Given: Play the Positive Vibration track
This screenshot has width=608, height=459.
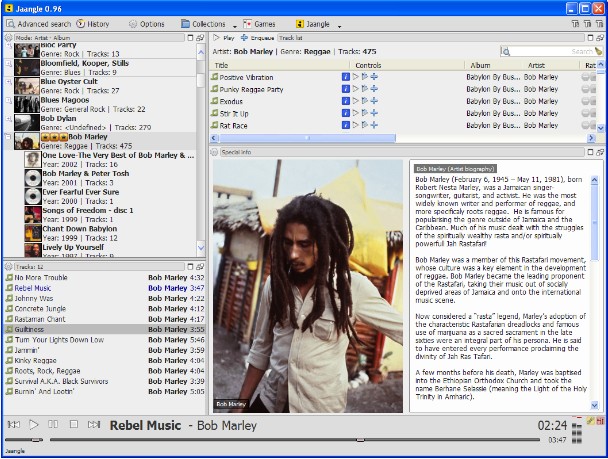Looking at the screenshot, I should coord(356,77).
